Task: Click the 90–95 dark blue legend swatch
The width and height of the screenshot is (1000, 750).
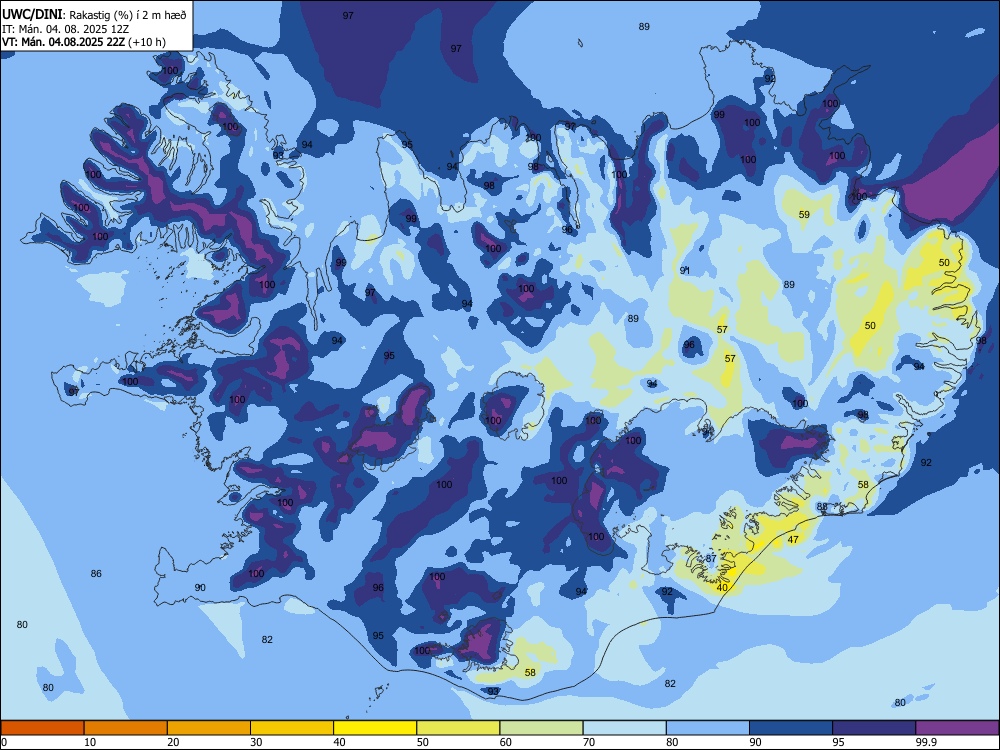Action: 791,728
